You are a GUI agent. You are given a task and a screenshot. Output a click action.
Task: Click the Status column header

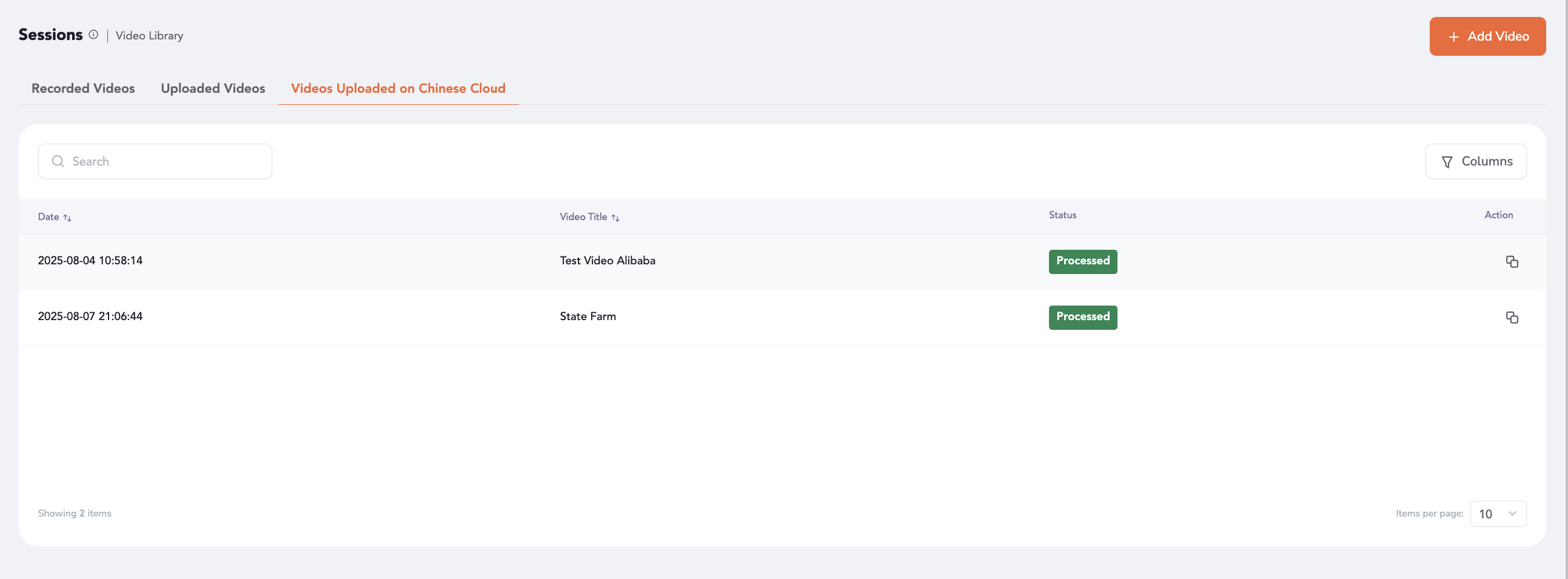tap(1062, 215)
